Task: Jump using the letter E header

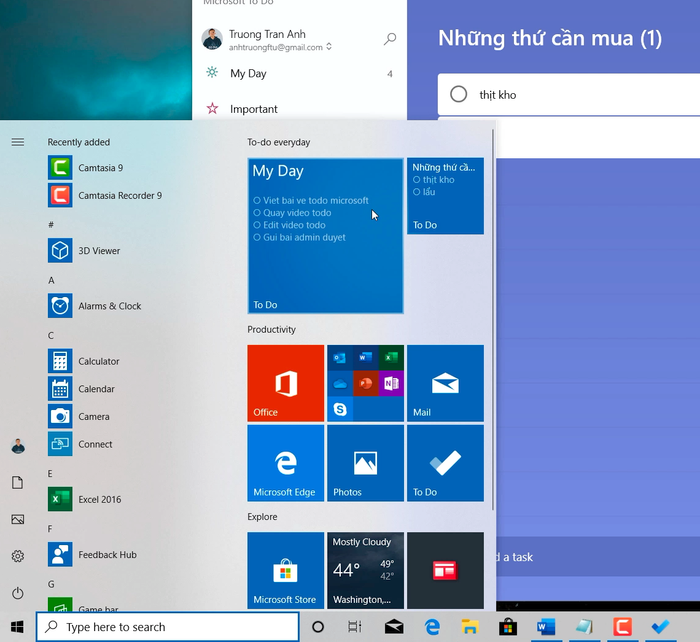Action: [50, 474]
